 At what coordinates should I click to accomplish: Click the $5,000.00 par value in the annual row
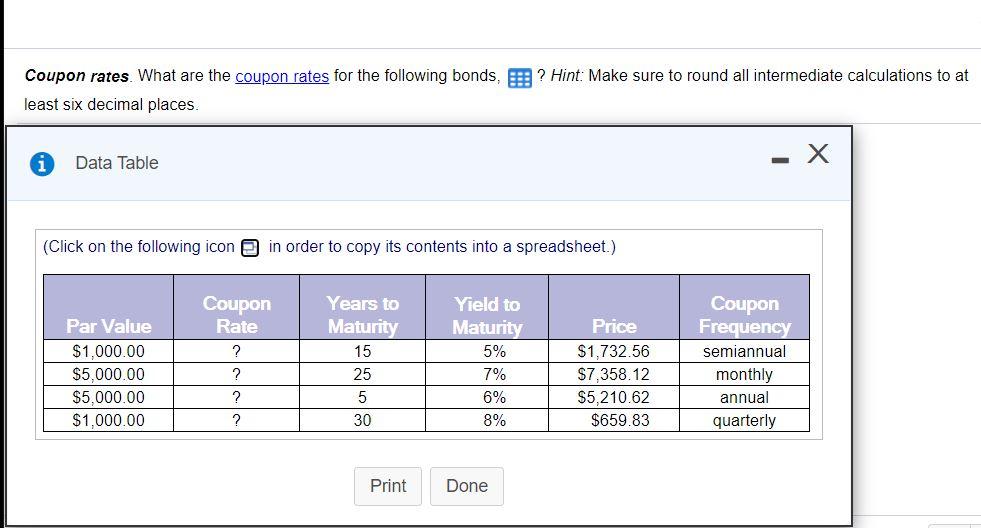pyautogui.click(x=108, y=397)
